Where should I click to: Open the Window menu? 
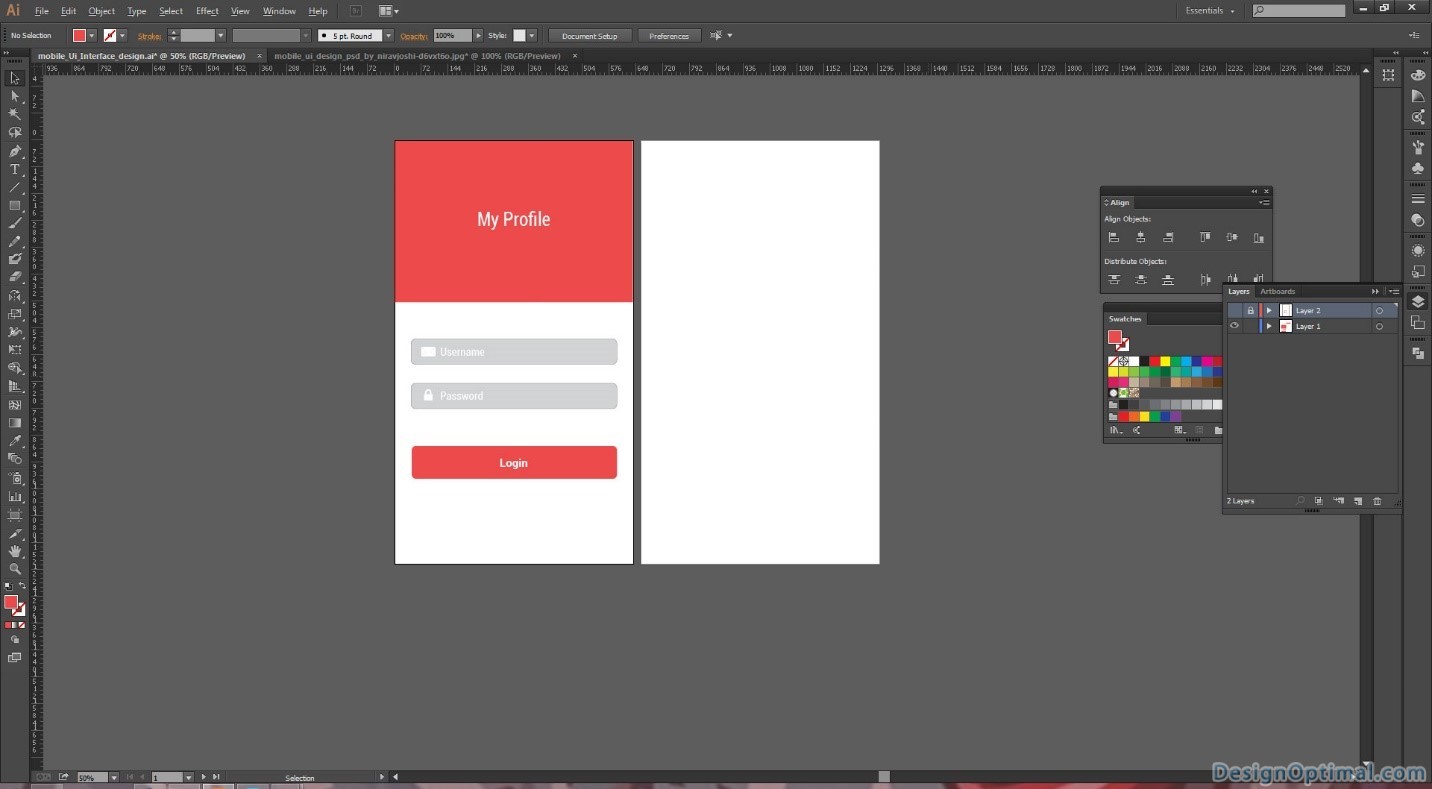click(279, 11)
